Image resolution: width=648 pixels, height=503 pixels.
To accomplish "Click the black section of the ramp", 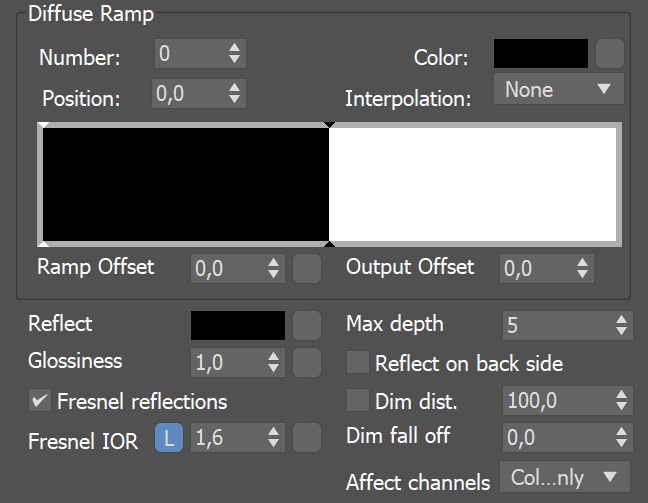I will 186,184.
